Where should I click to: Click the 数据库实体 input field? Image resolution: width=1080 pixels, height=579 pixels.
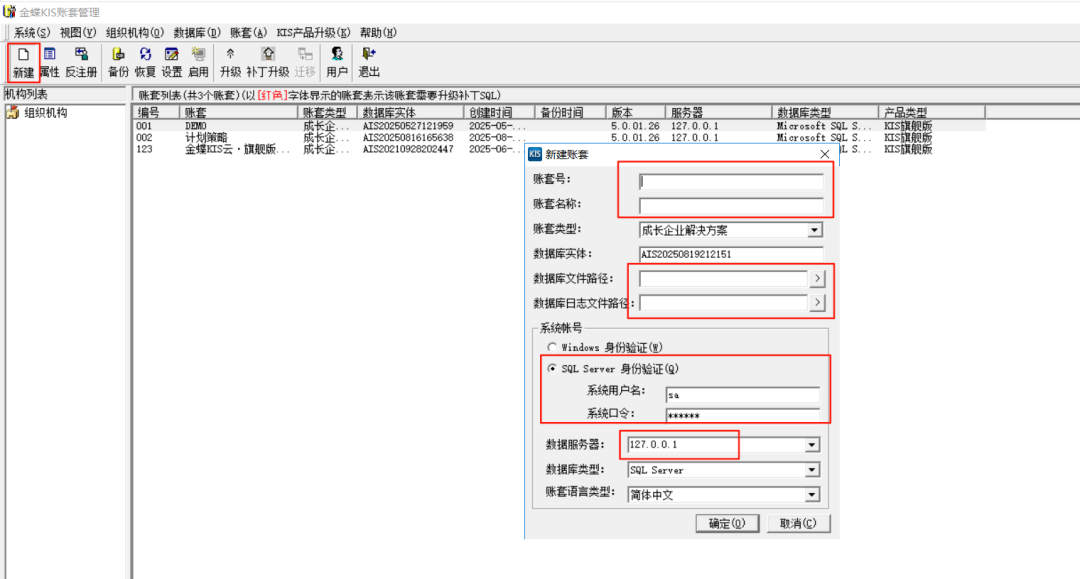731,254
